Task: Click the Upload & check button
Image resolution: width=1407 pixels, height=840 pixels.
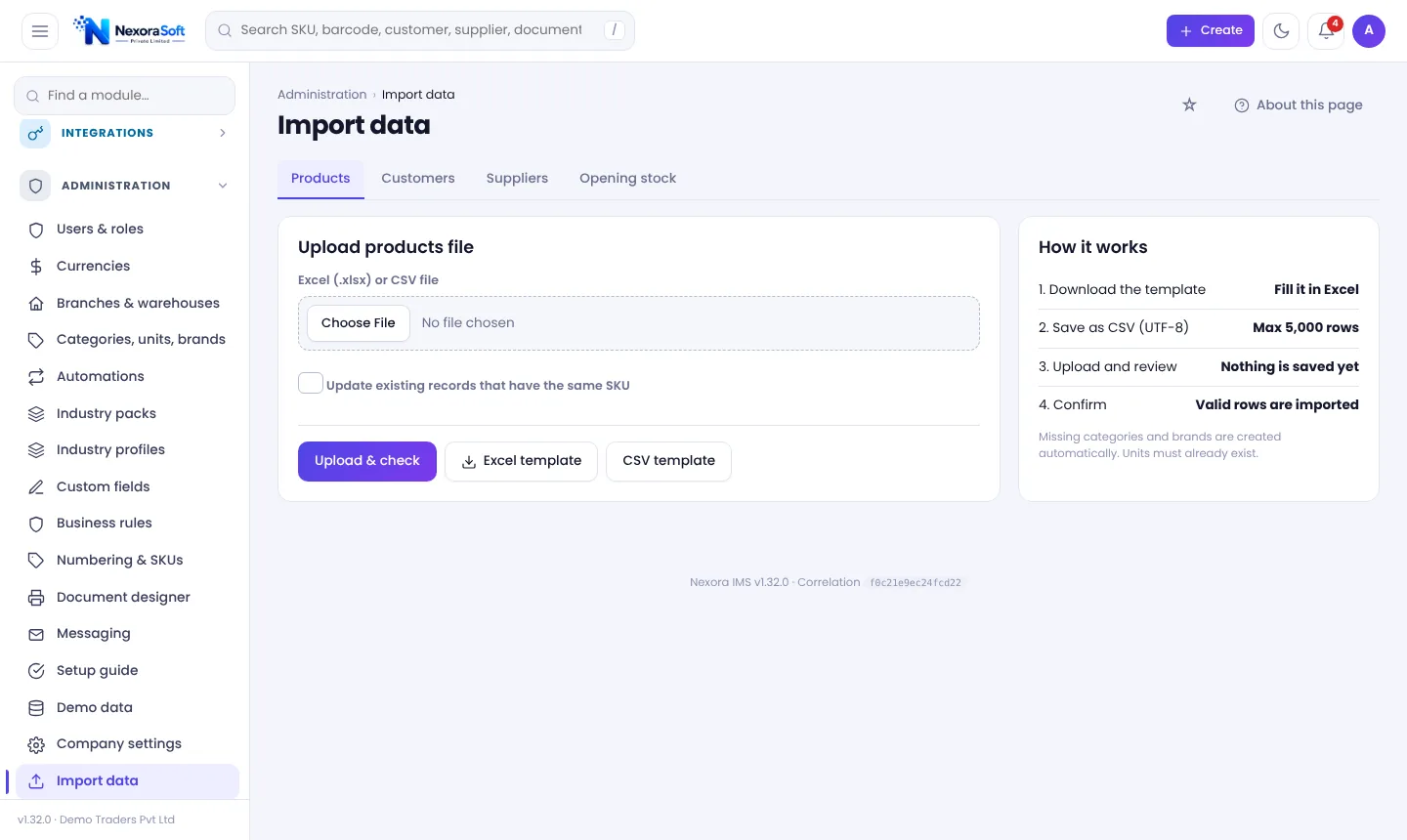Action: pyautogui.click(x=367, y=461)
